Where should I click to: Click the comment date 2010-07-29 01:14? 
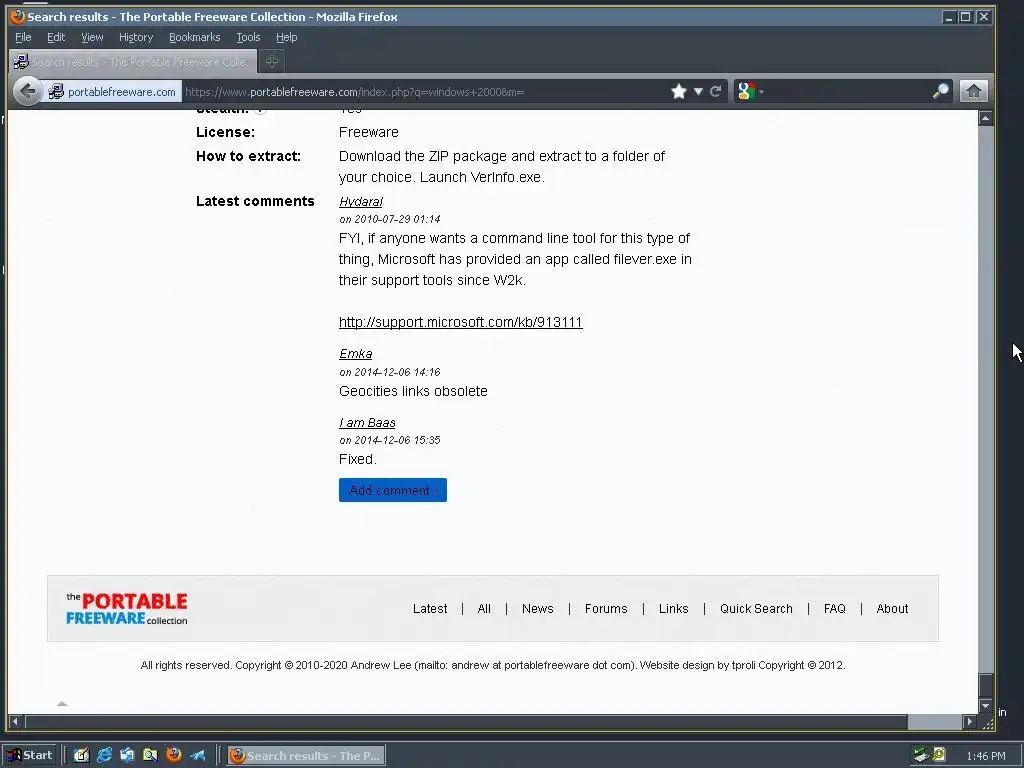pos(389,219)
